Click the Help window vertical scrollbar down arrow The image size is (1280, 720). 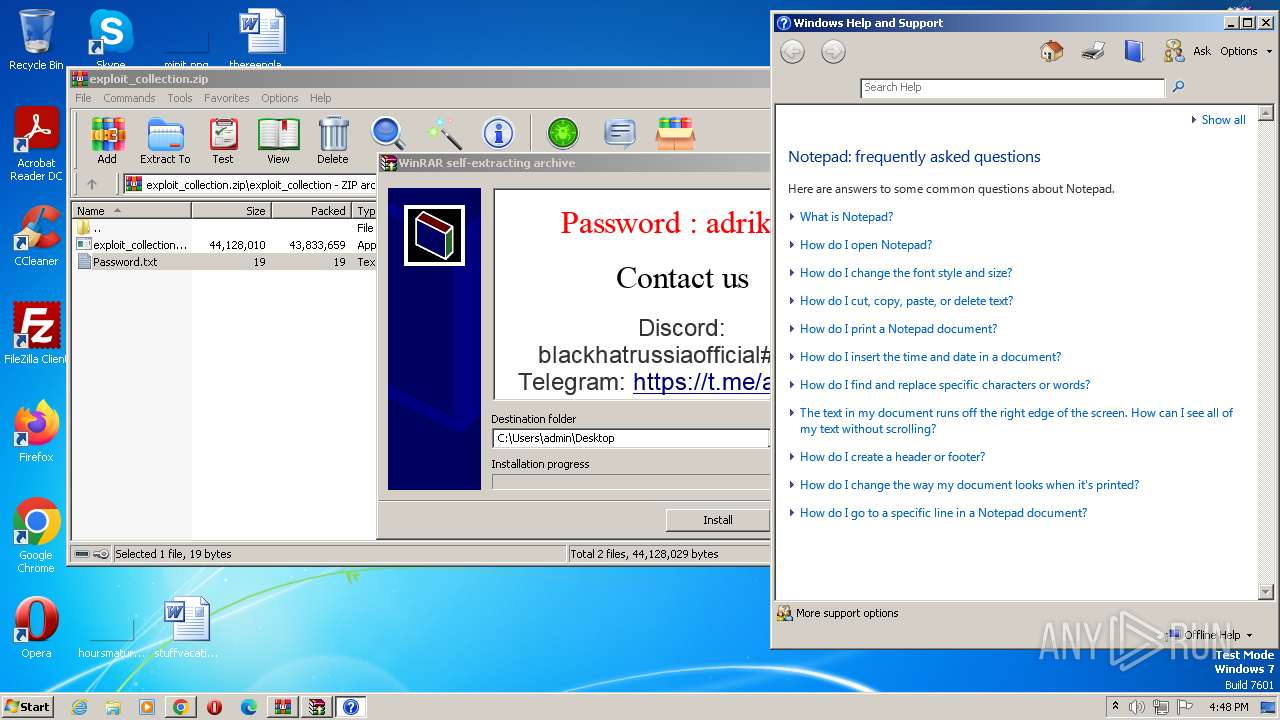pos(1265,592)
